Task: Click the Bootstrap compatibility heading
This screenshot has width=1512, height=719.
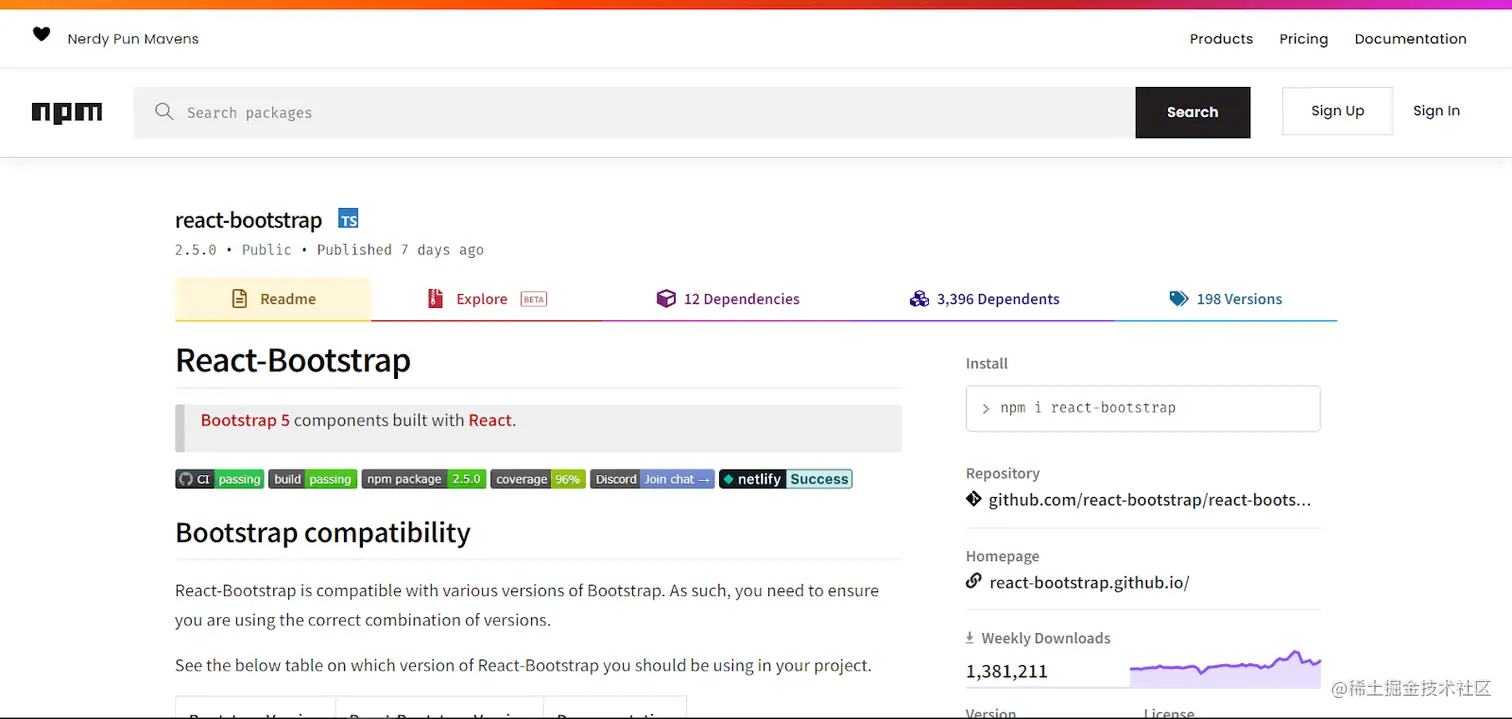Action: coord(323,532)
